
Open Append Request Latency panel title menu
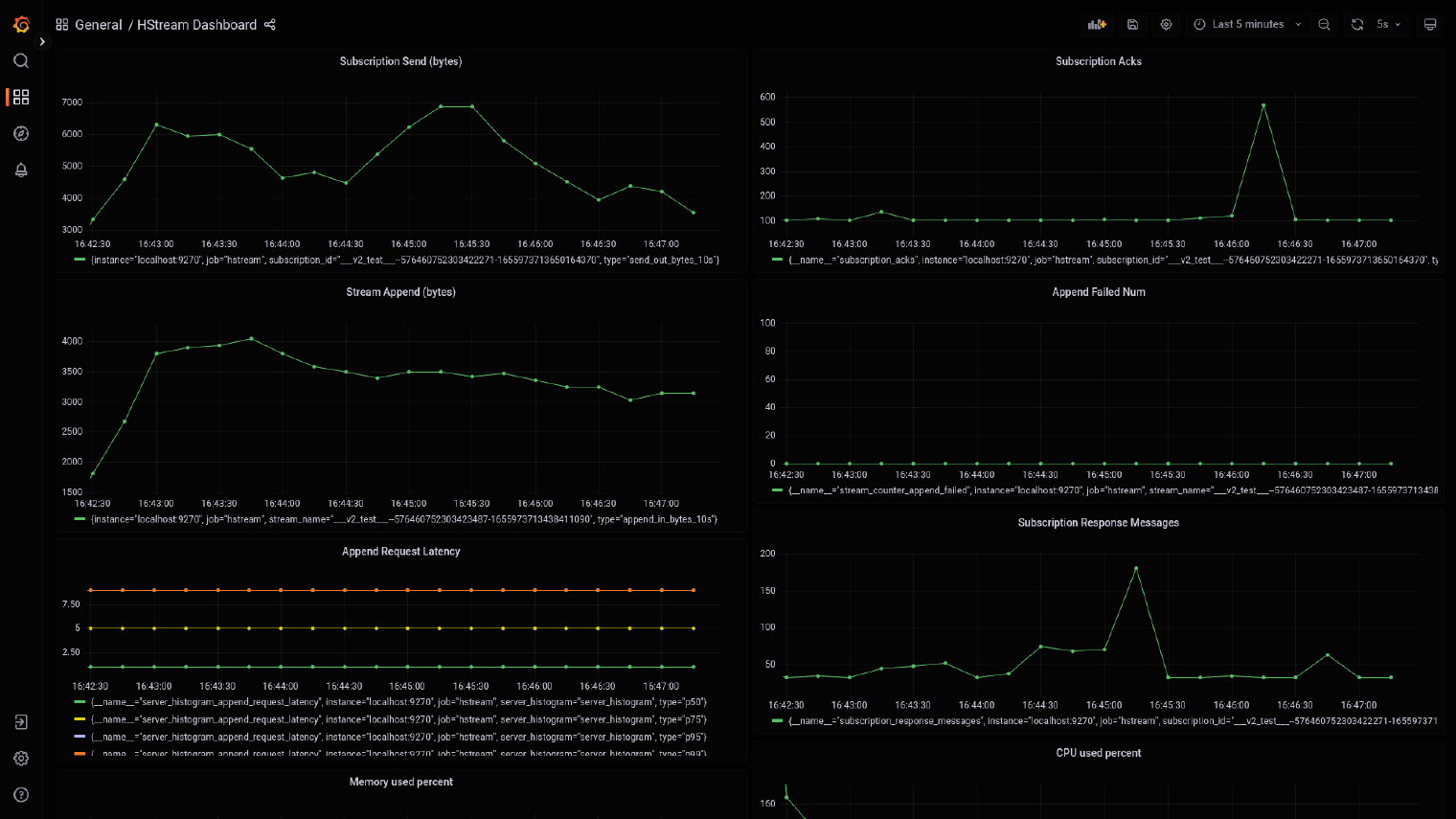pos(400,552)
